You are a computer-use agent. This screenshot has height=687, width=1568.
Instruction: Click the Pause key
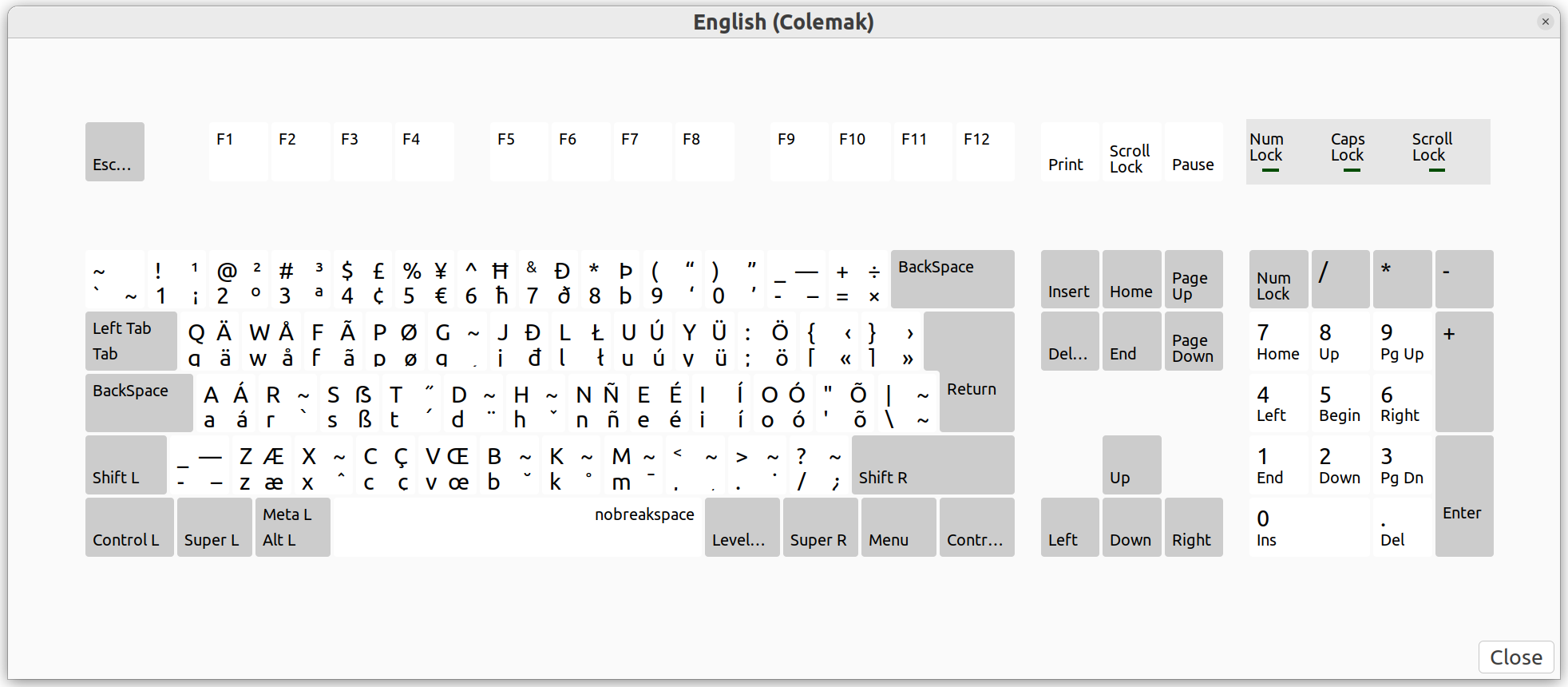[1194, 152]
